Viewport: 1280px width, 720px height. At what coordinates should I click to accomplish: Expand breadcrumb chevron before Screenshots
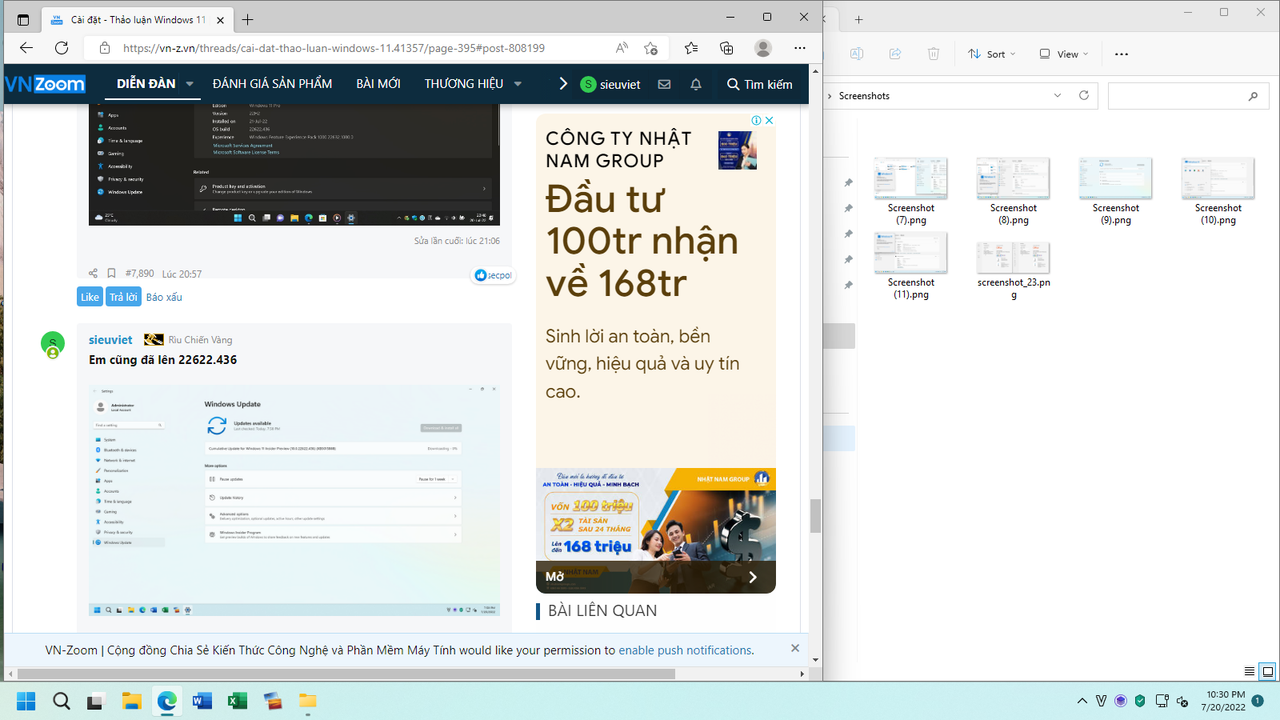click(x=830, y=96)
